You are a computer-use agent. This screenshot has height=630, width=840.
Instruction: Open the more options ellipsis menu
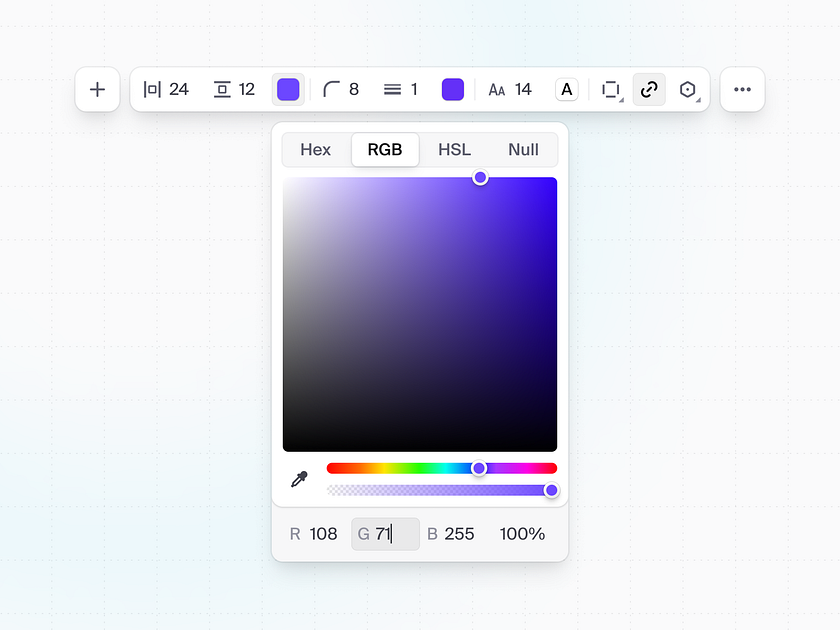742,89
